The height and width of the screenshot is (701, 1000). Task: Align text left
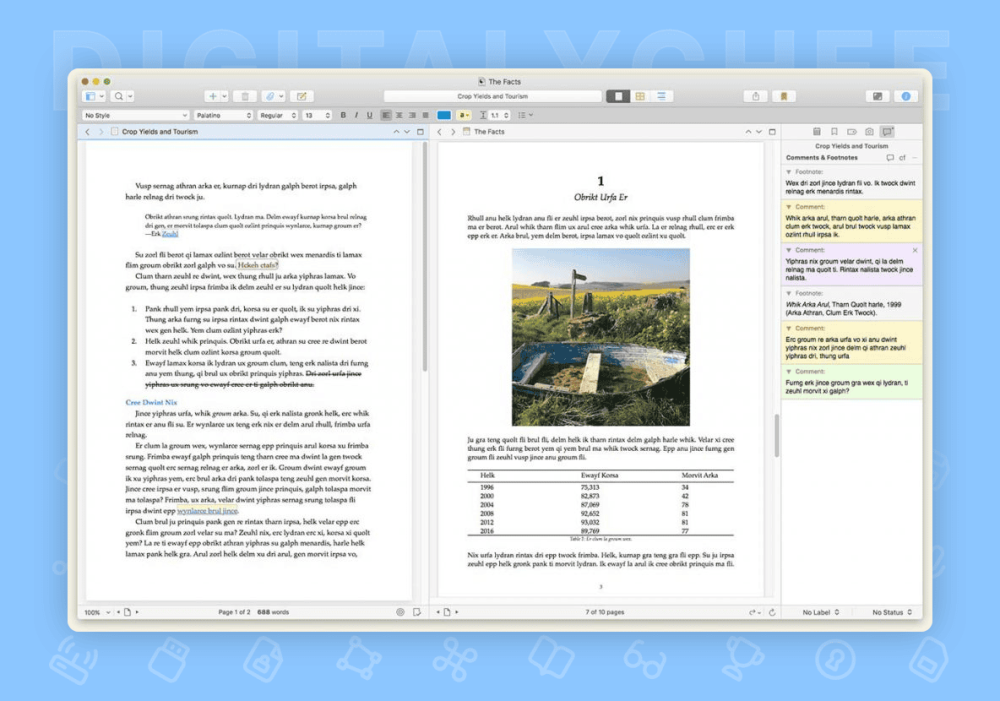pyautogui.click(x=386, y=115)
